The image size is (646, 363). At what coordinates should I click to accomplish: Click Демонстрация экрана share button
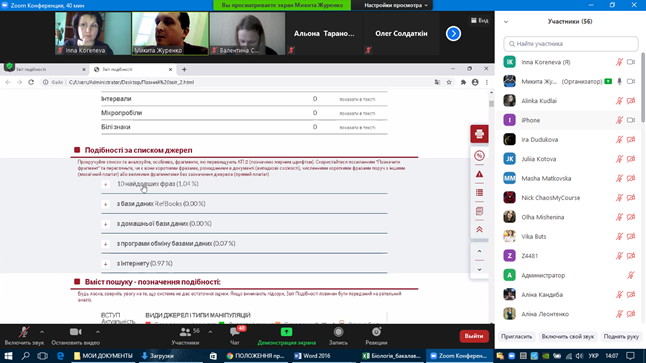point(286,336)
